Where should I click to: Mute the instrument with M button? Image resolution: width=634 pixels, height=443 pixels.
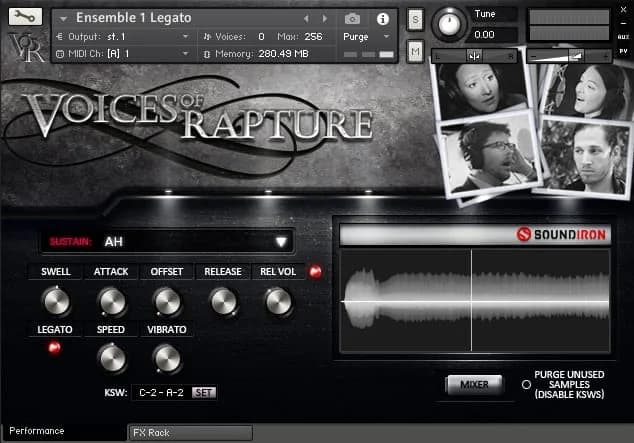click(415, 51)
